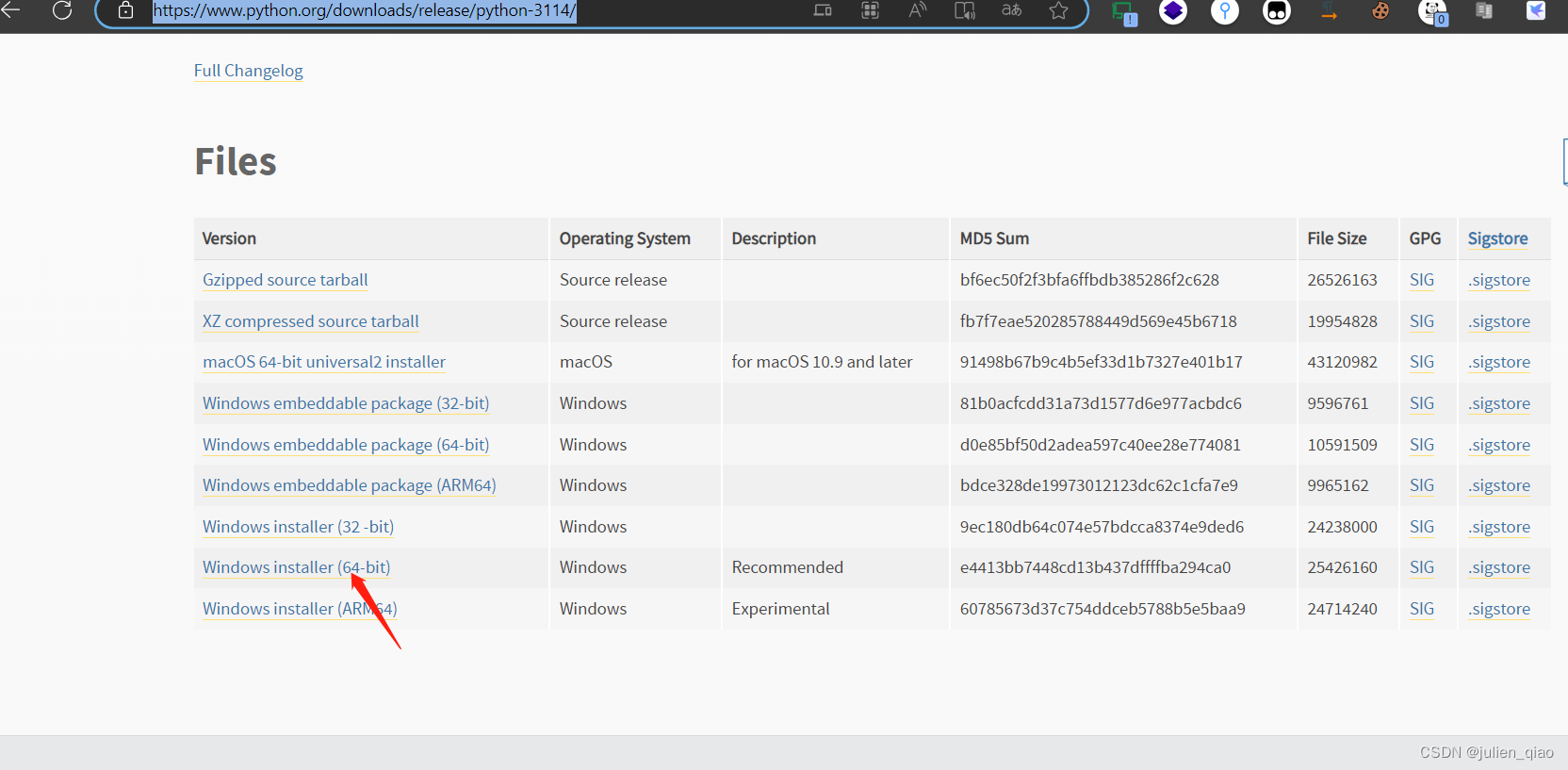Open the gray document-translate extension icon
The width and height of the screenshot is (1568, 770).
1484,11
